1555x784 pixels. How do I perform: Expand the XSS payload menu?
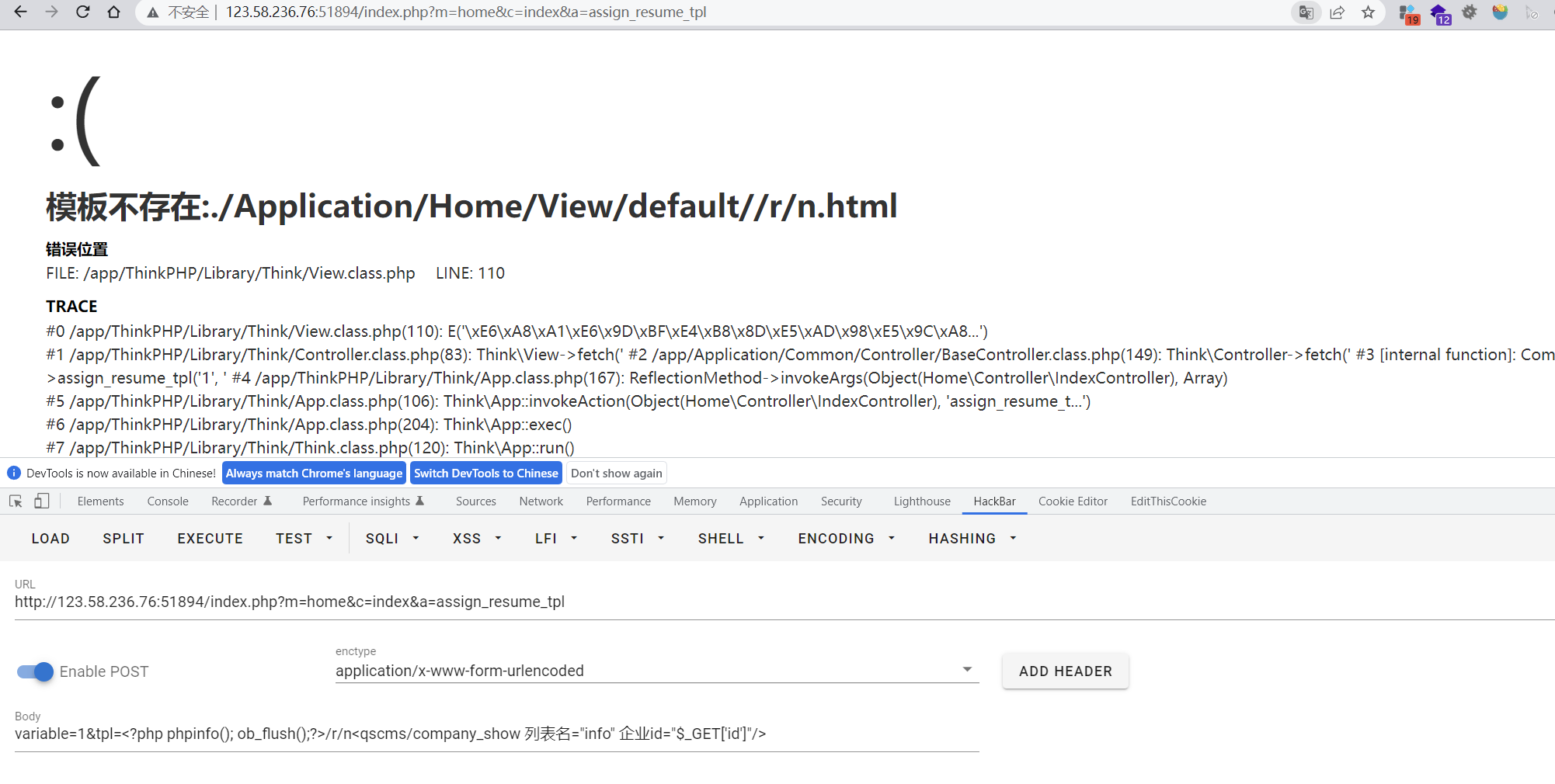click(x=477, y=538)
